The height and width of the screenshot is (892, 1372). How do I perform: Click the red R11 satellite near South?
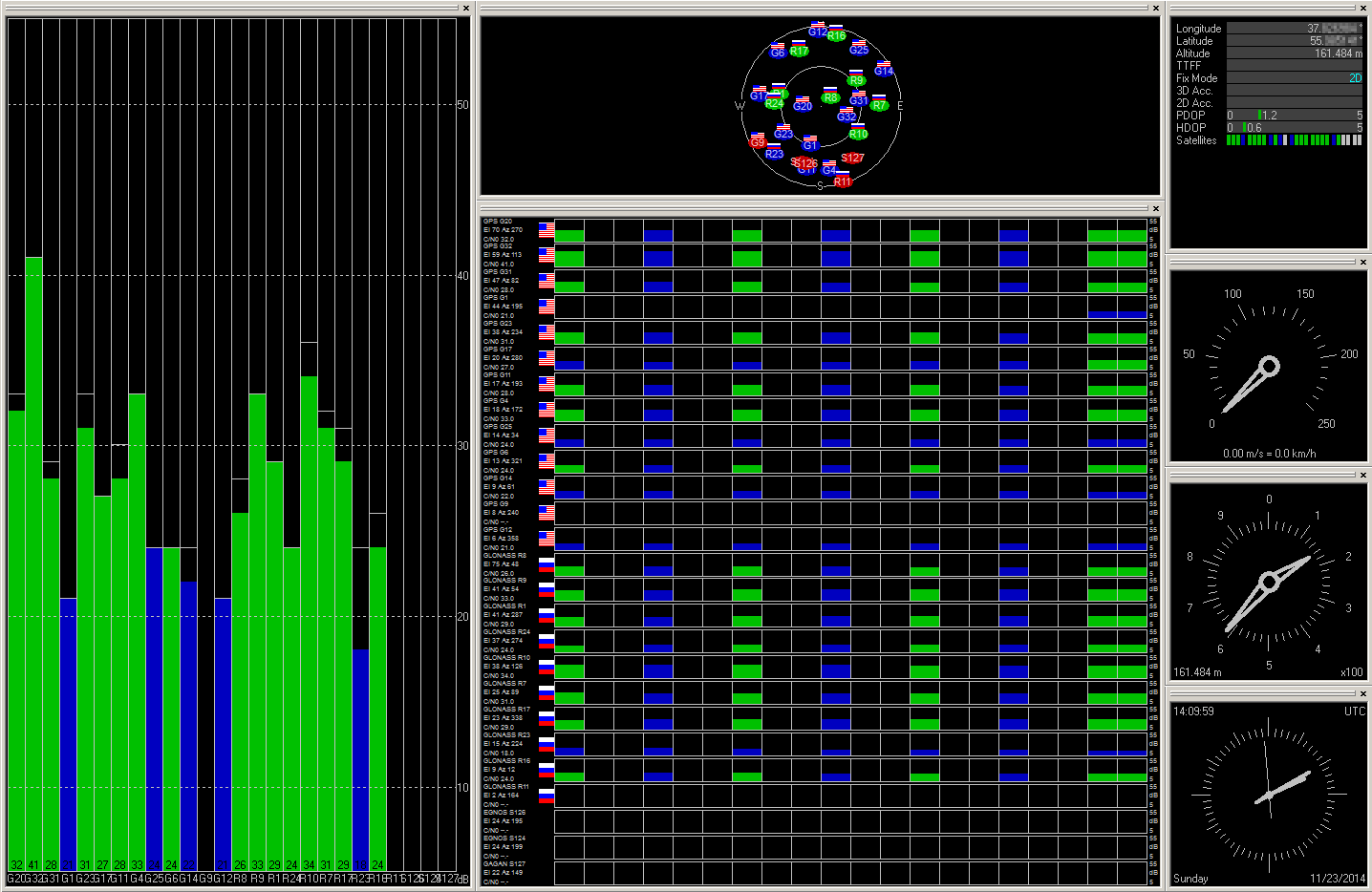pyautogui.click(x=842, y=181)
